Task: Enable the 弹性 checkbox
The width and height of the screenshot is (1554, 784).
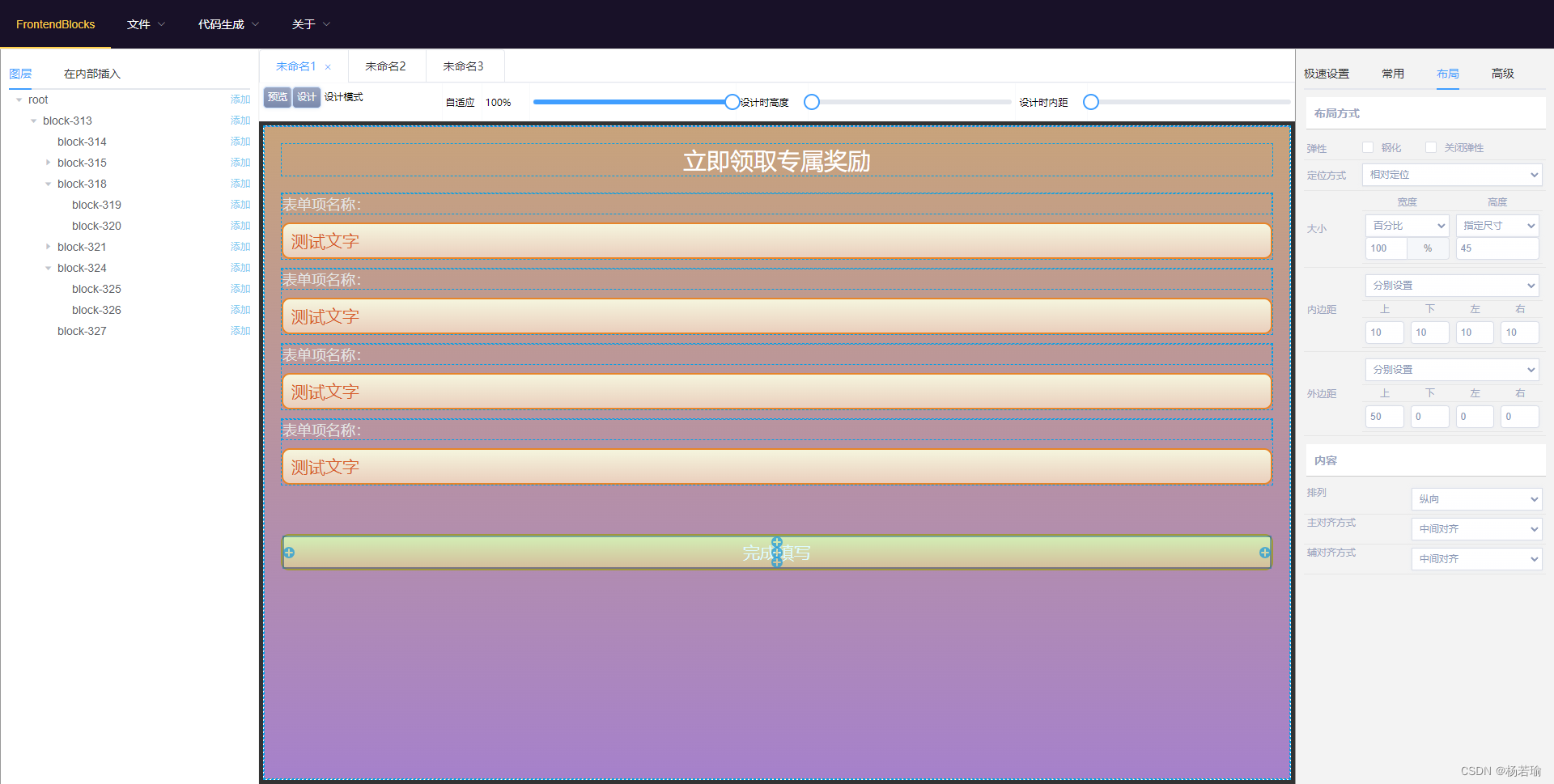Action: [1368, 147]
